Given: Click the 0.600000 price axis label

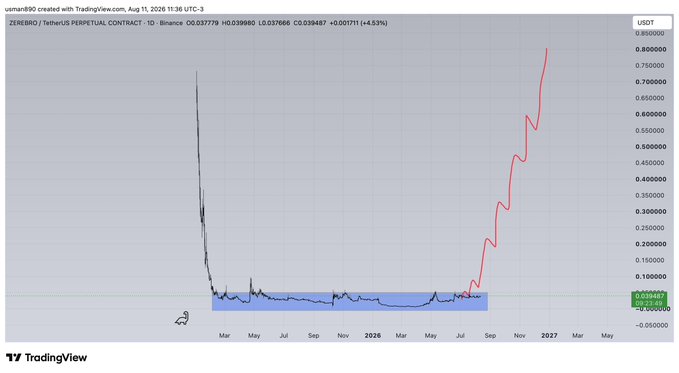Looking at the screenshot, I should pos(651,114).
